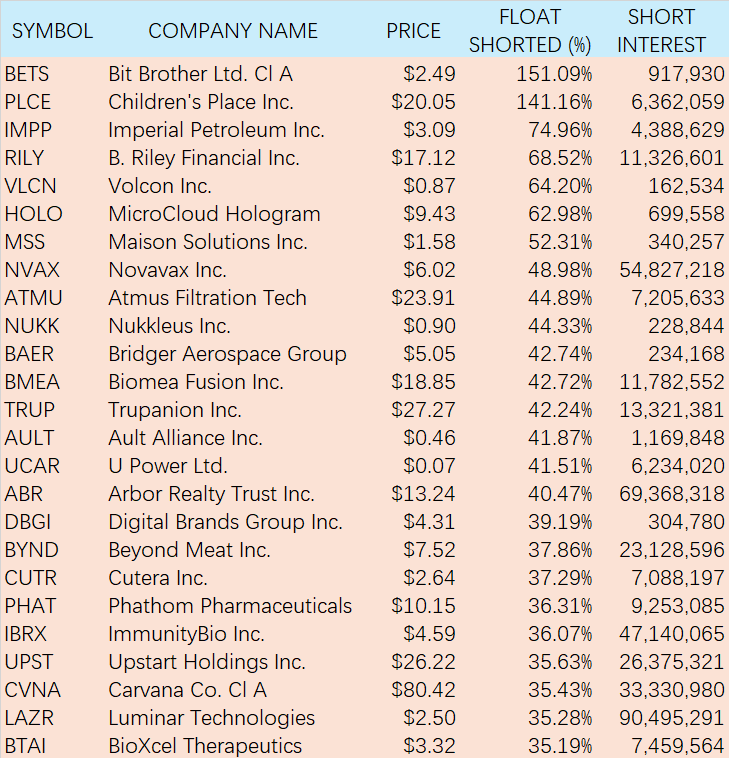
Task: Select Trupanion price $27.27
Action: pos(429,410)
